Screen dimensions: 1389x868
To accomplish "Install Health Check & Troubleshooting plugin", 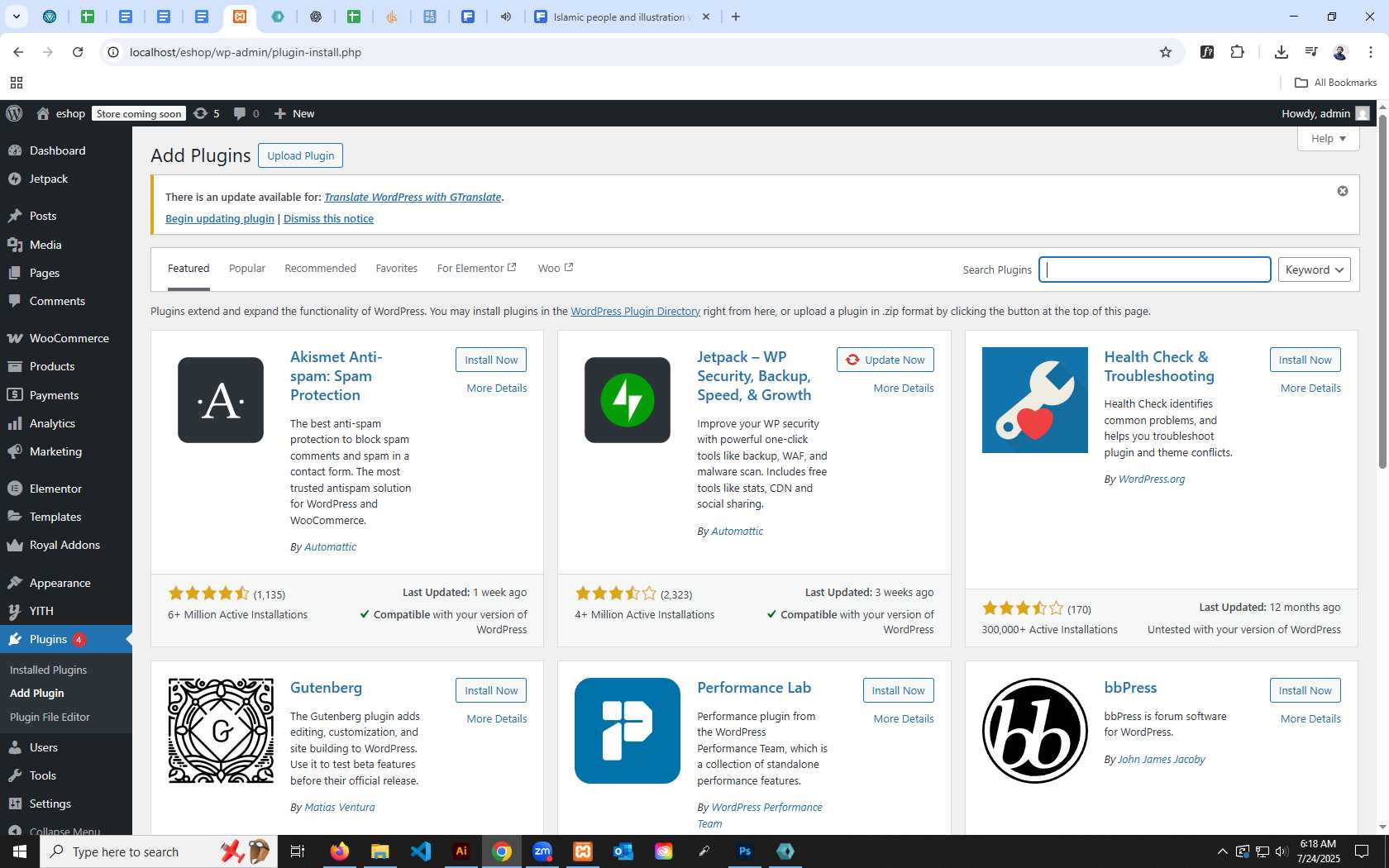I will click(1305, 360).
